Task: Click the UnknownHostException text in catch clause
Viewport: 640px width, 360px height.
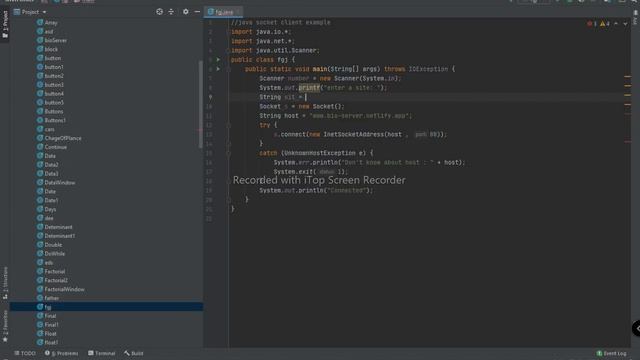Action: point(319,153)
